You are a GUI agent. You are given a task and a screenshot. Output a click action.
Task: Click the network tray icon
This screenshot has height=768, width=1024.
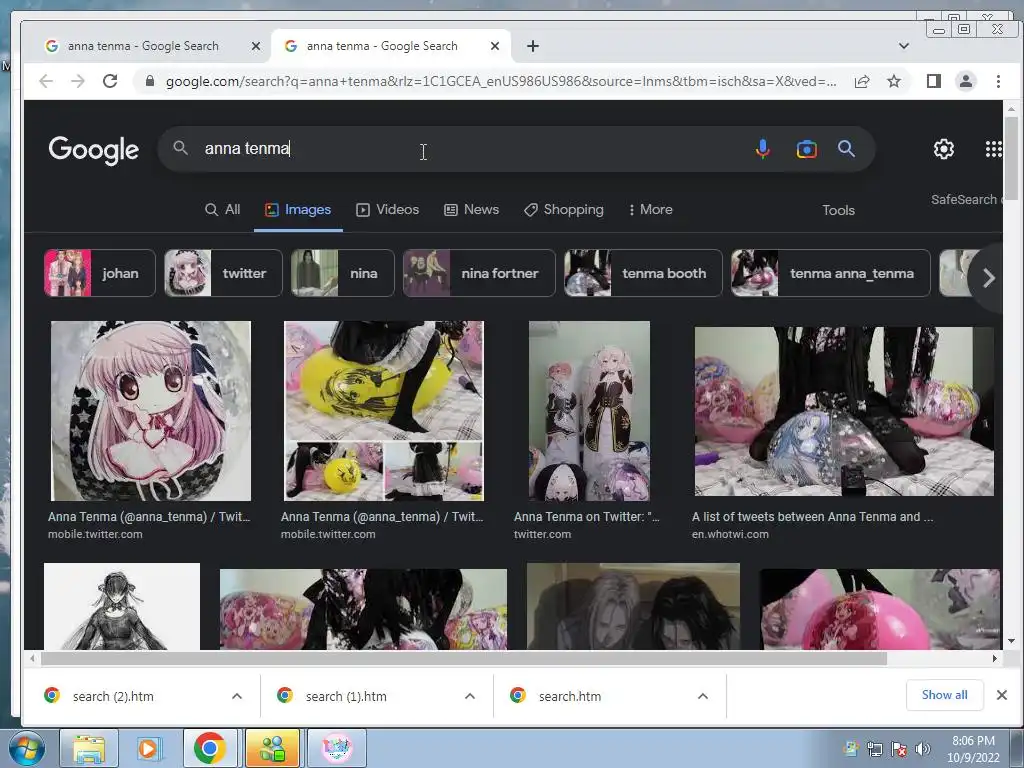[874, 749]
